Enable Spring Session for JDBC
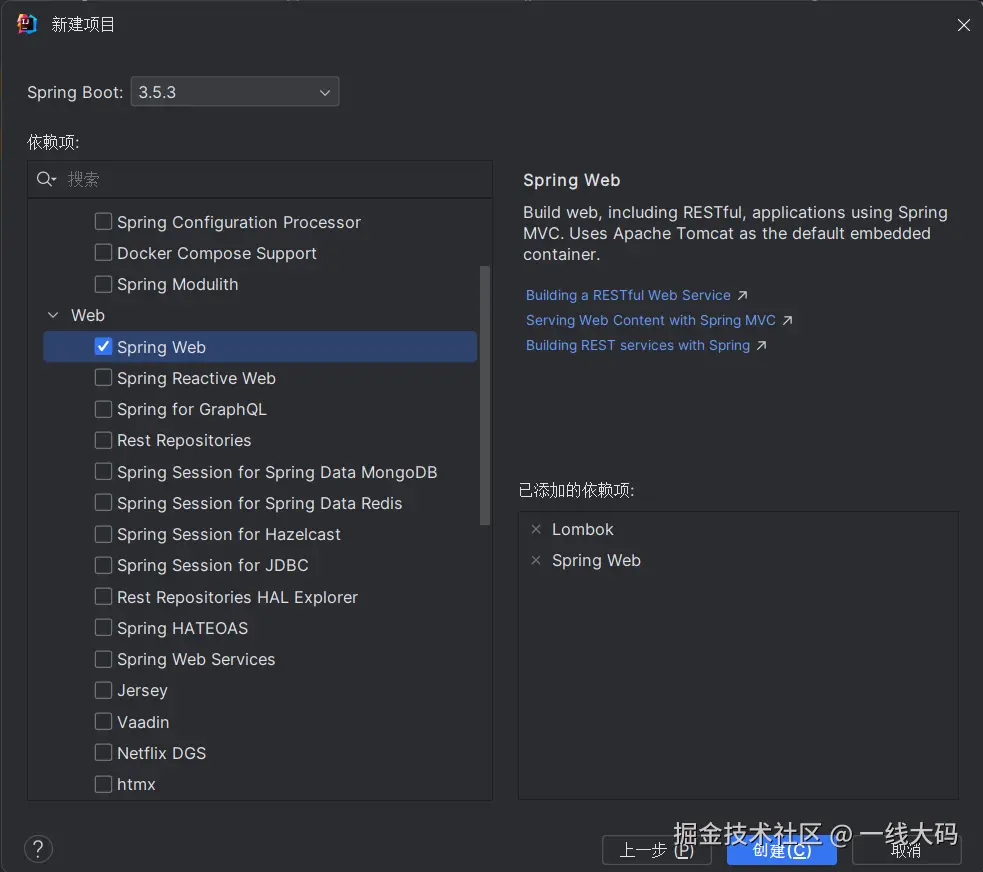This screenshot has height=872, width=983. [103, 565]
